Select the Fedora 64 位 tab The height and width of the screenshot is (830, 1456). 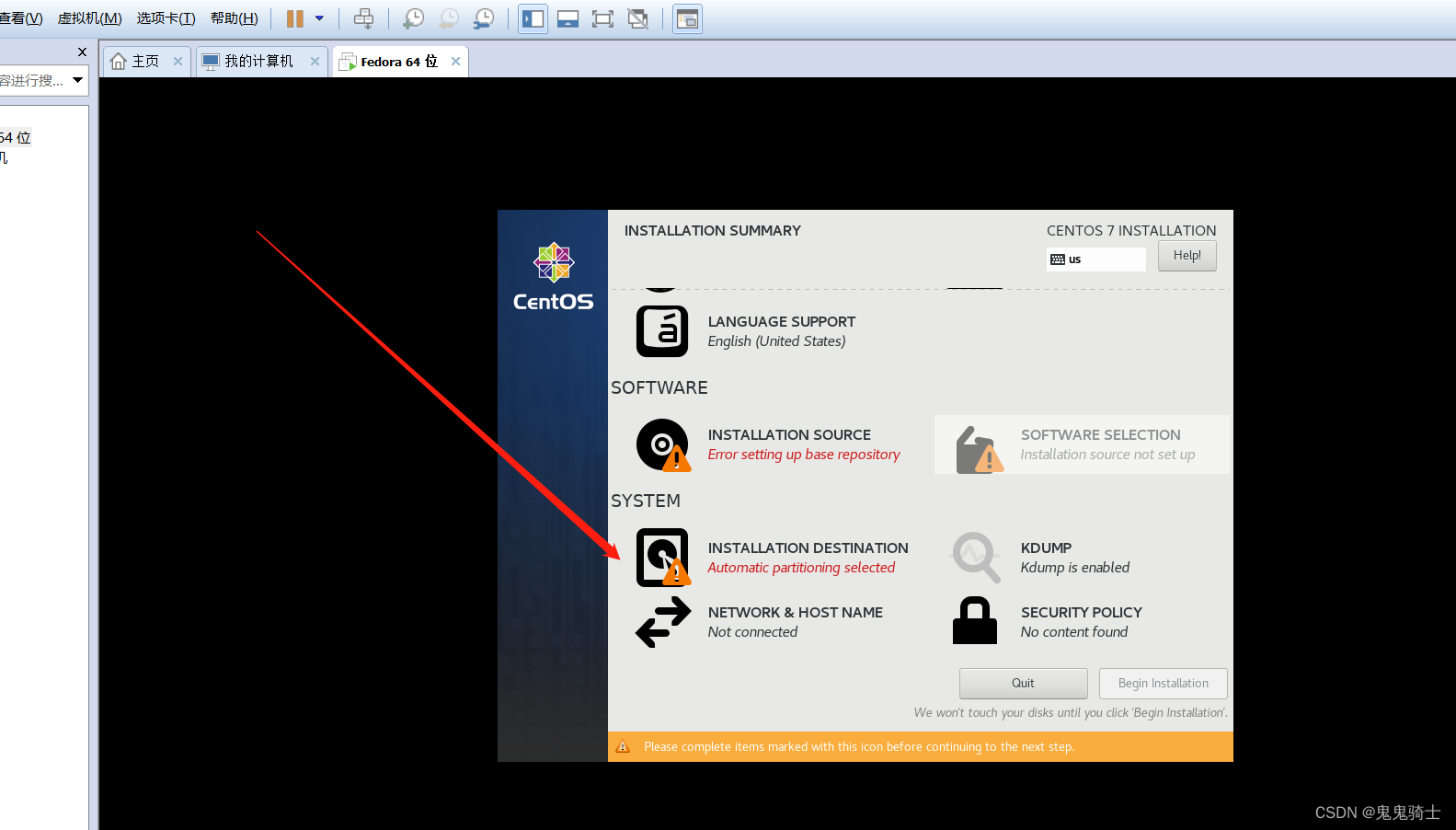point(399,62)
